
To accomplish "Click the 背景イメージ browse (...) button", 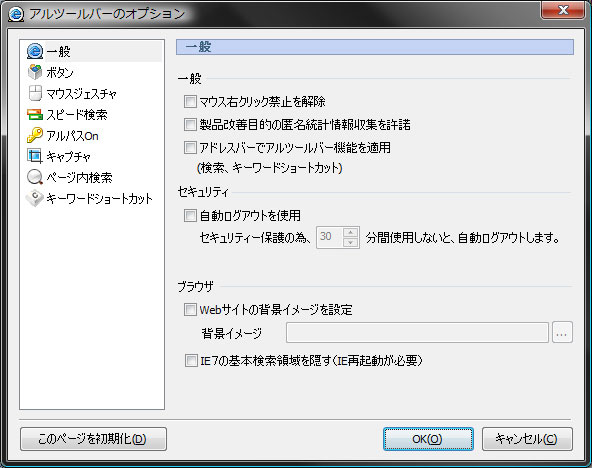I will click(x=562, y=333).
